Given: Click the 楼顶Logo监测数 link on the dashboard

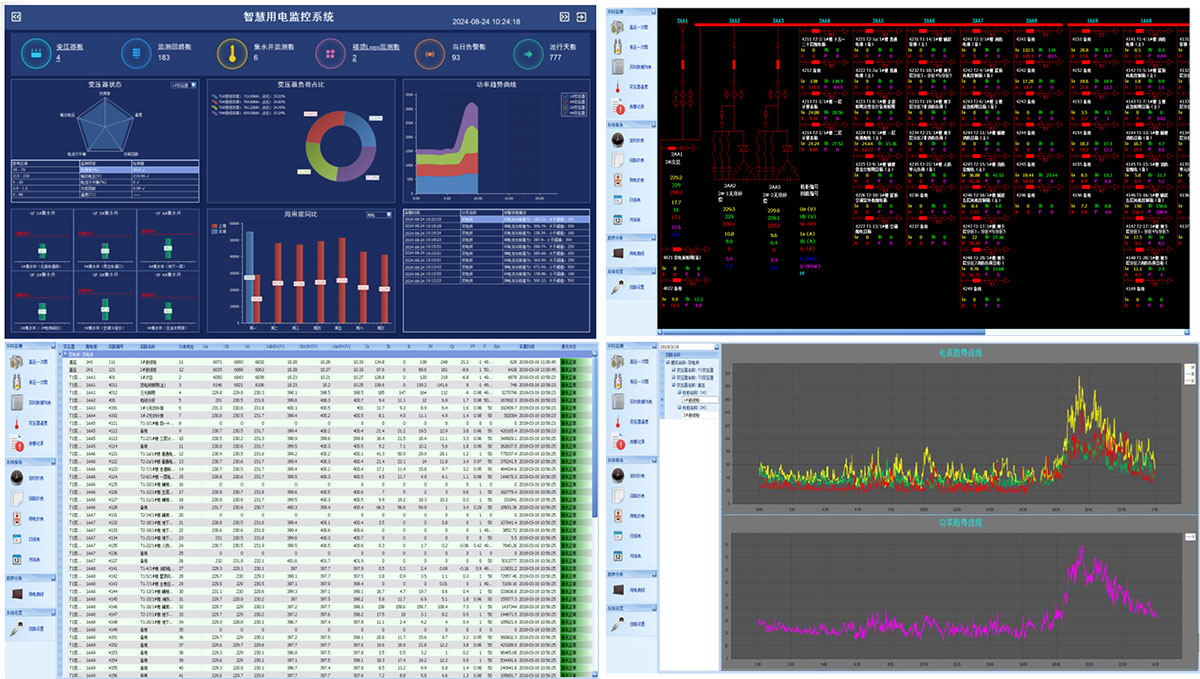Looking at the screenshot, I should (376, 47).
